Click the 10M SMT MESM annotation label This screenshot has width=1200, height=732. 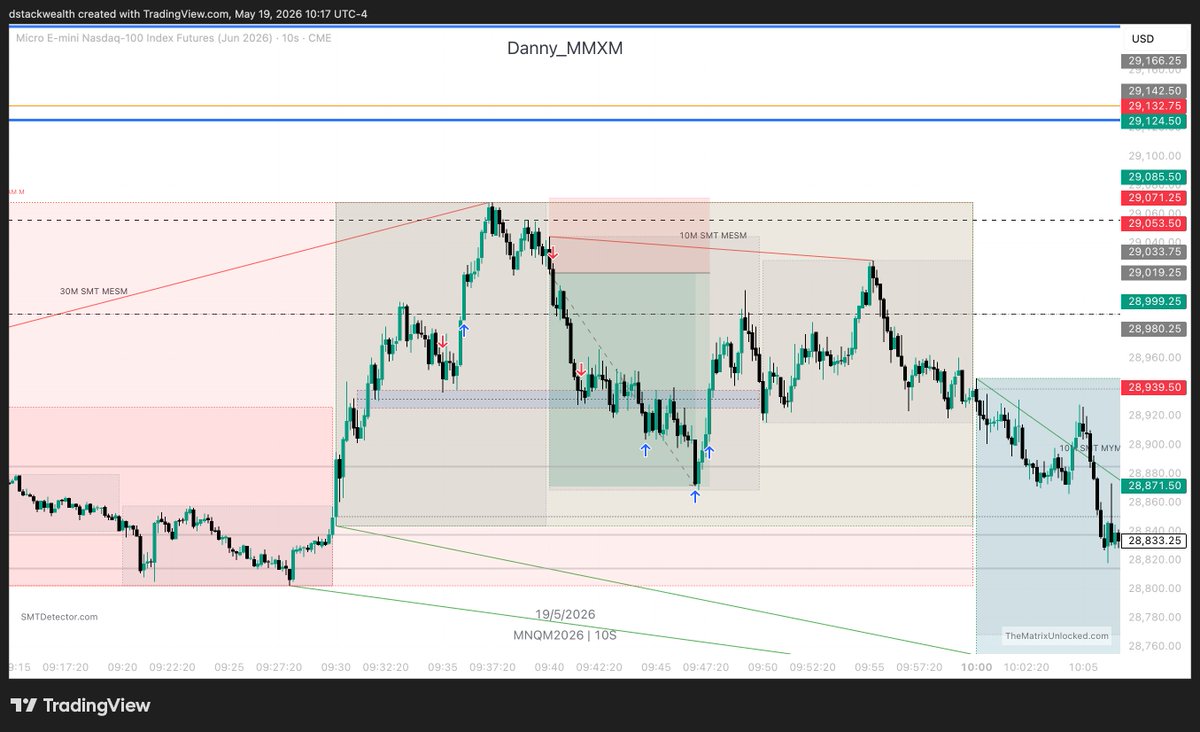coord(713,235)
